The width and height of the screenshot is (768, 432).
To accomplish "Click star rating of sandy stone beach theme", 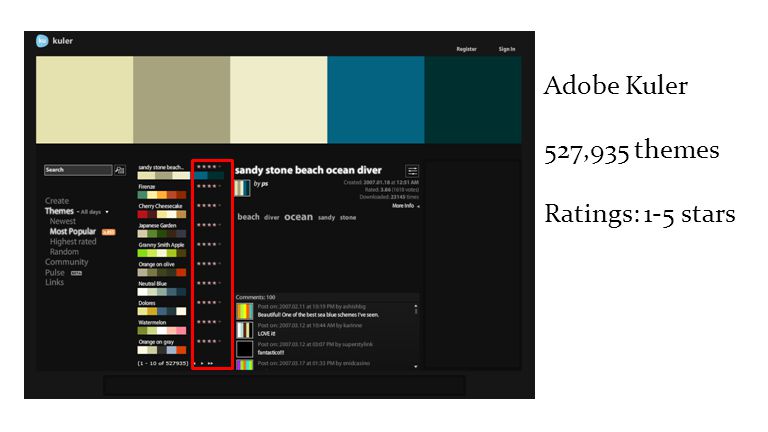I will pos(209,167).
